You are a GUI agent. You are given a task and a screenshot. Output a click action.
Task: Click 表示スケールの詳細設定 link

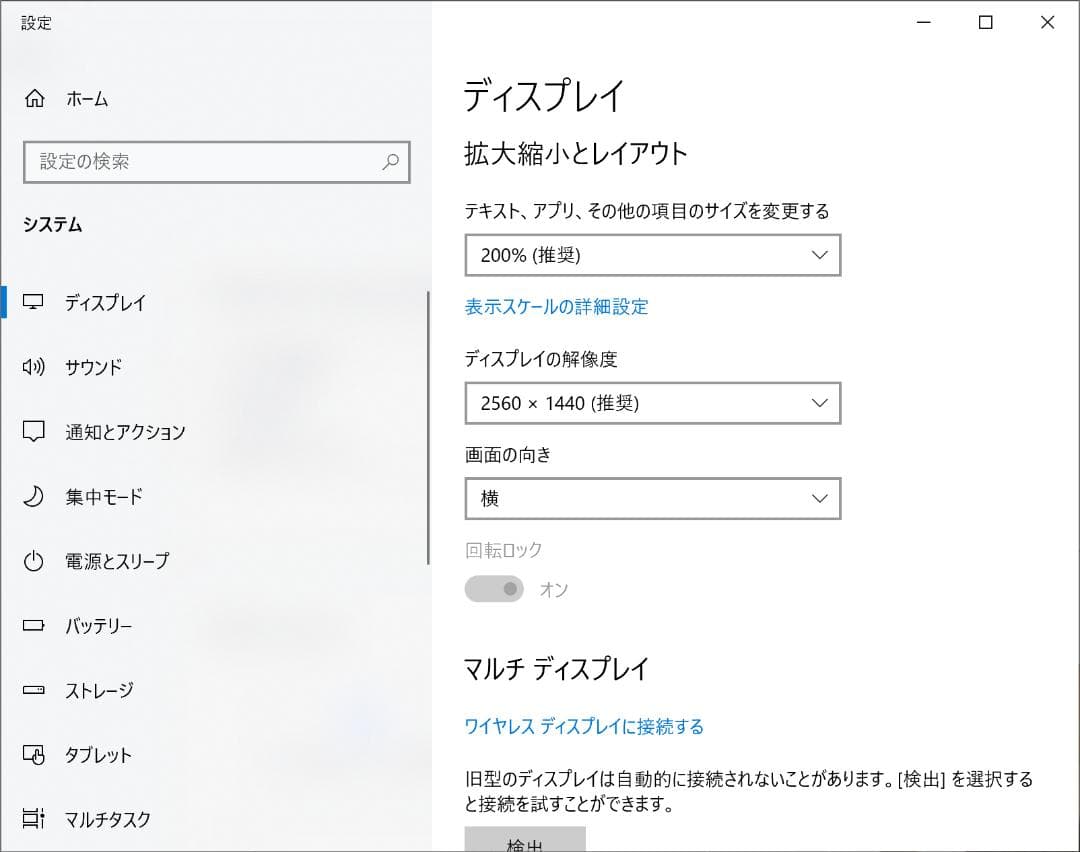point(556,307)
